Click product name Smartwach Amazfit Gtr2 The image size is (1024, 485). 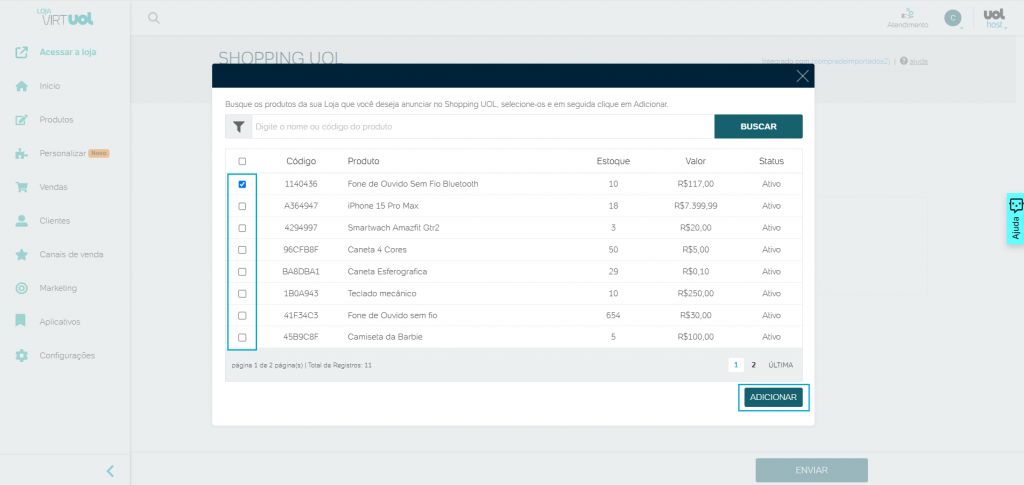pyautogui.click(x=393, y=228)
